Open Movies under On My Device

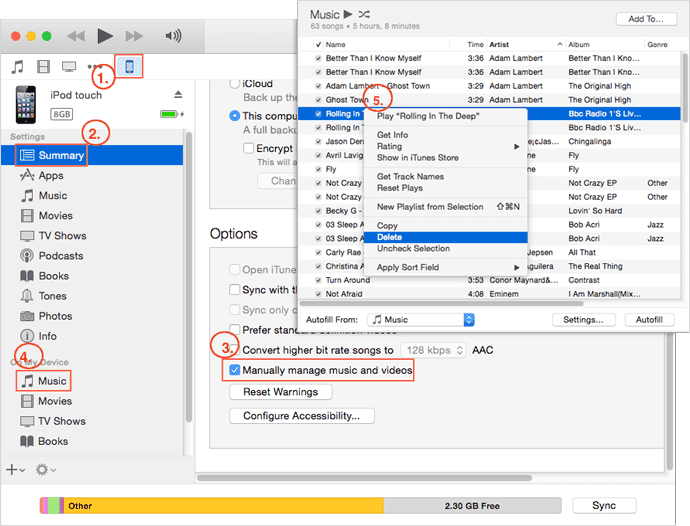[x=46, y=401]
